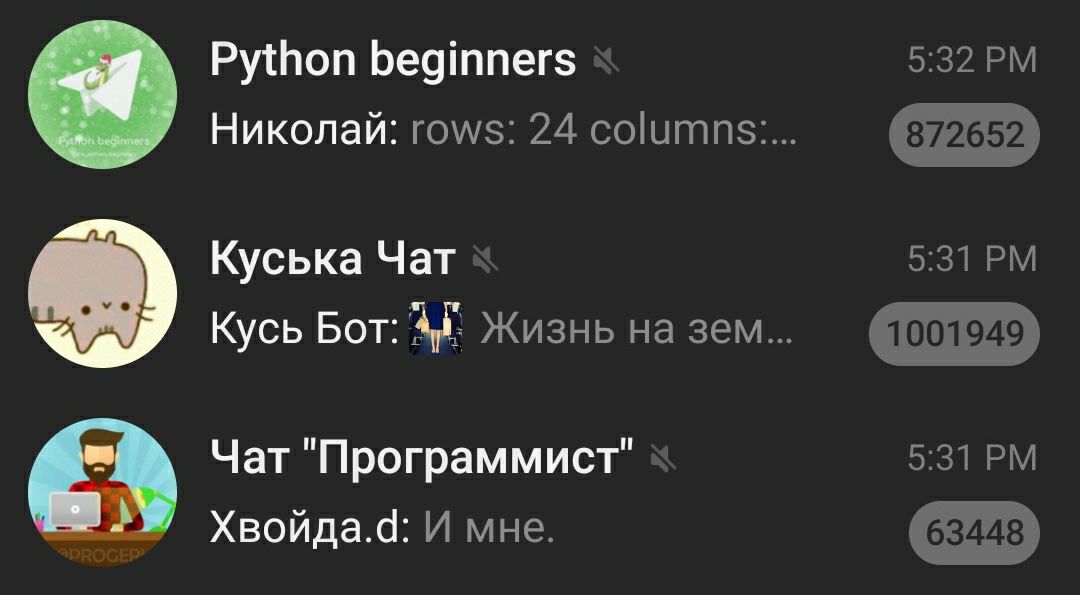1080x595 pixels.
Task: Click the 5:32 PM timestamp
Action: pos(972,61)
